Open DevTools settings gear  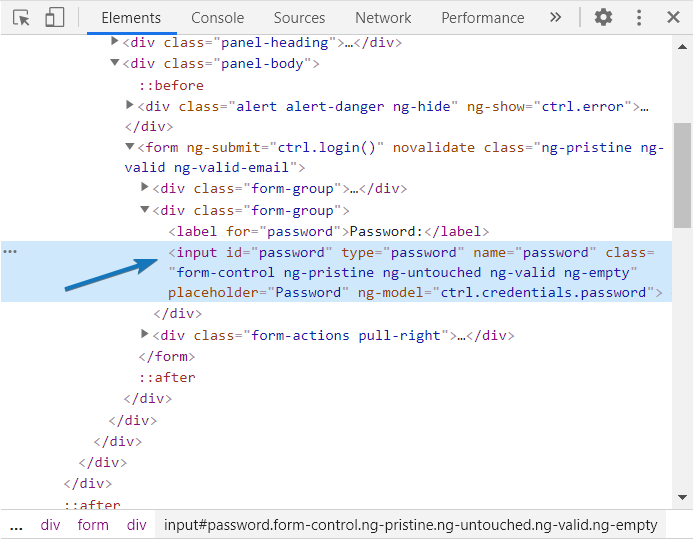point(603,18)
